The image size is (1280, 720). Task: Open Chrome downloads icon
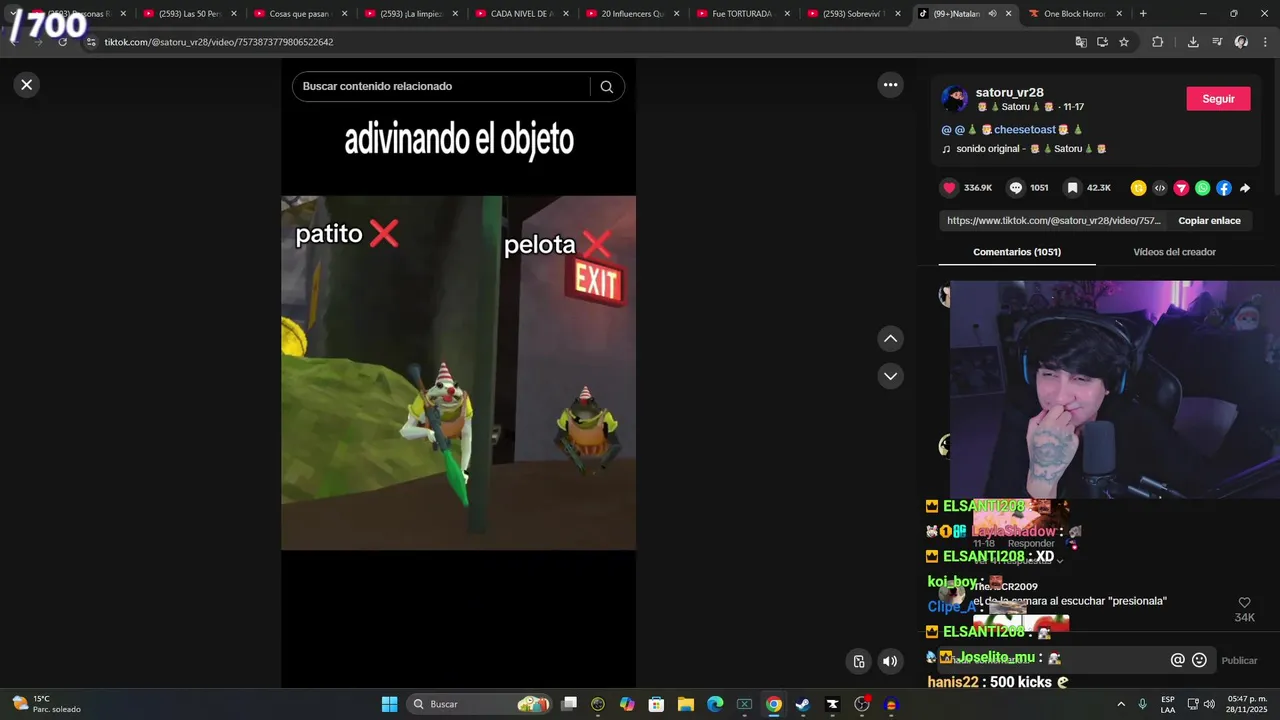click(x=1193, y=42)
